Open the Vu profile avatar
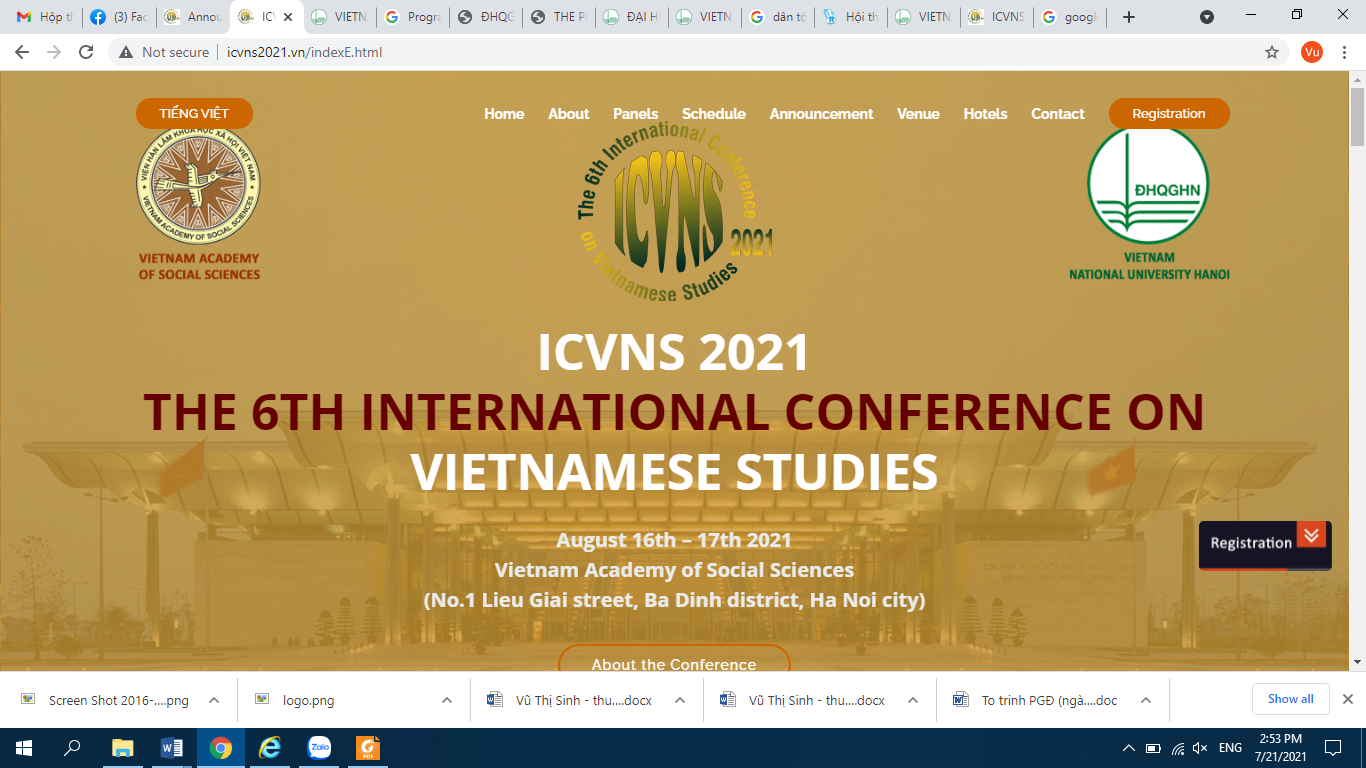 pos(1312,52)
